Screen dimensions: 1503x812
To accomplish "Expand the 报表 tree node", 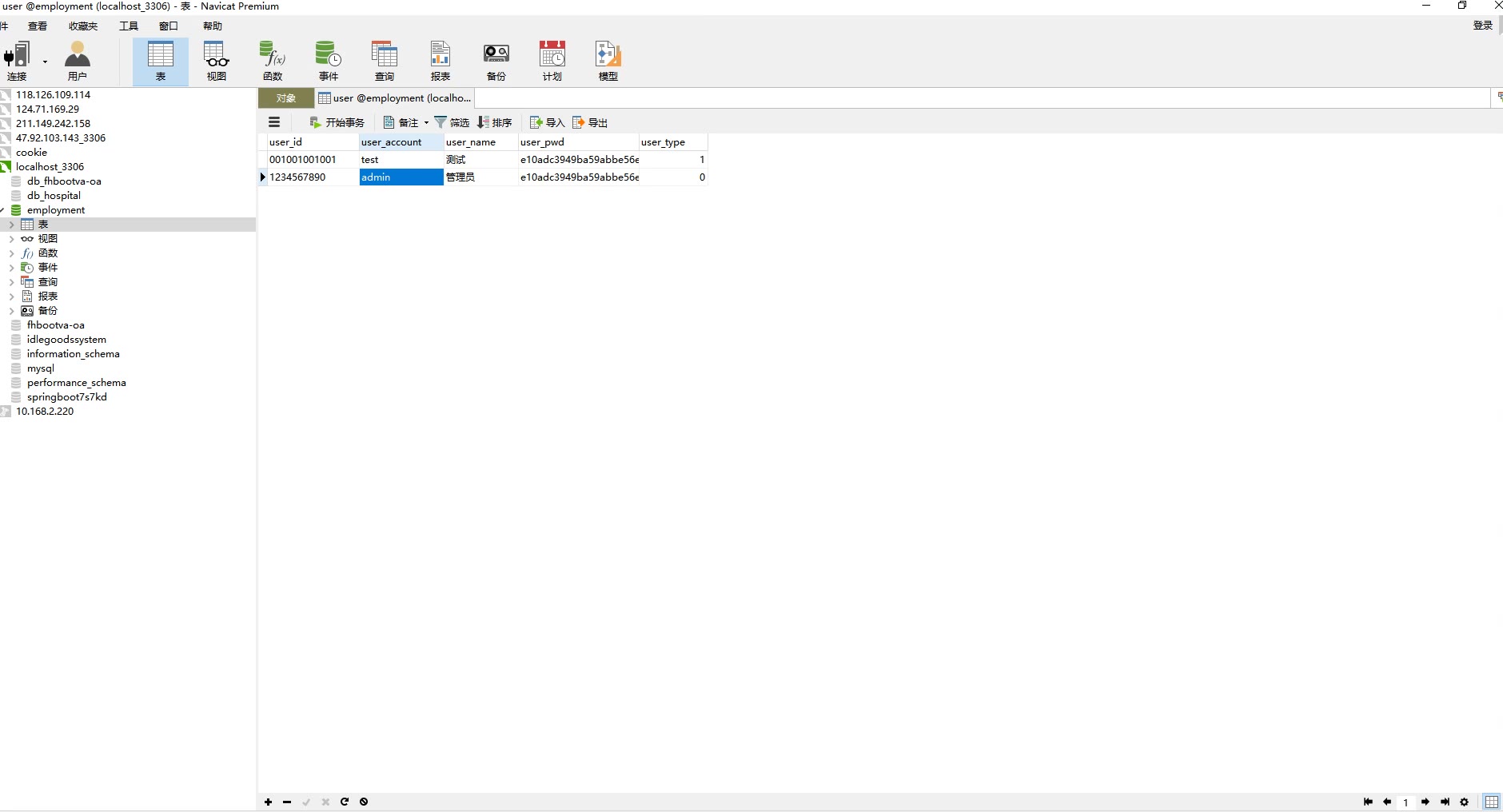I will 11,297.
